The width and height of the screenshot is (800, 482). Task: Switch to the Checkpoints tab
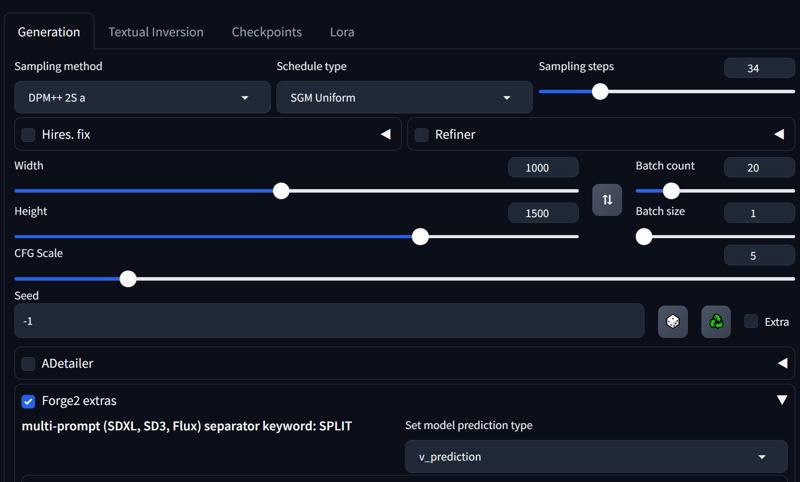(266, 32)
